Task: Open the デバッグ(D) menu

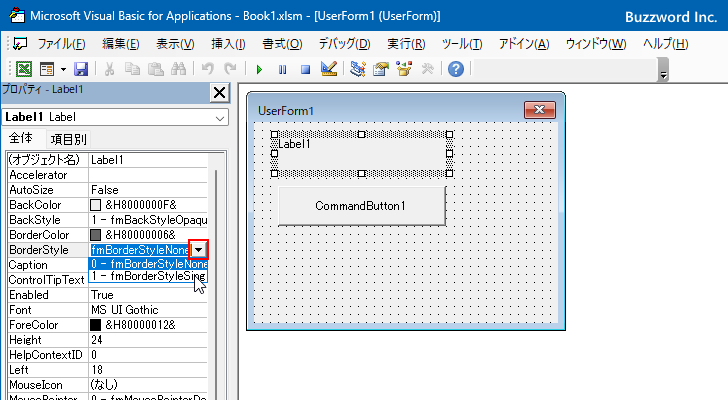Action: point(344,44)
